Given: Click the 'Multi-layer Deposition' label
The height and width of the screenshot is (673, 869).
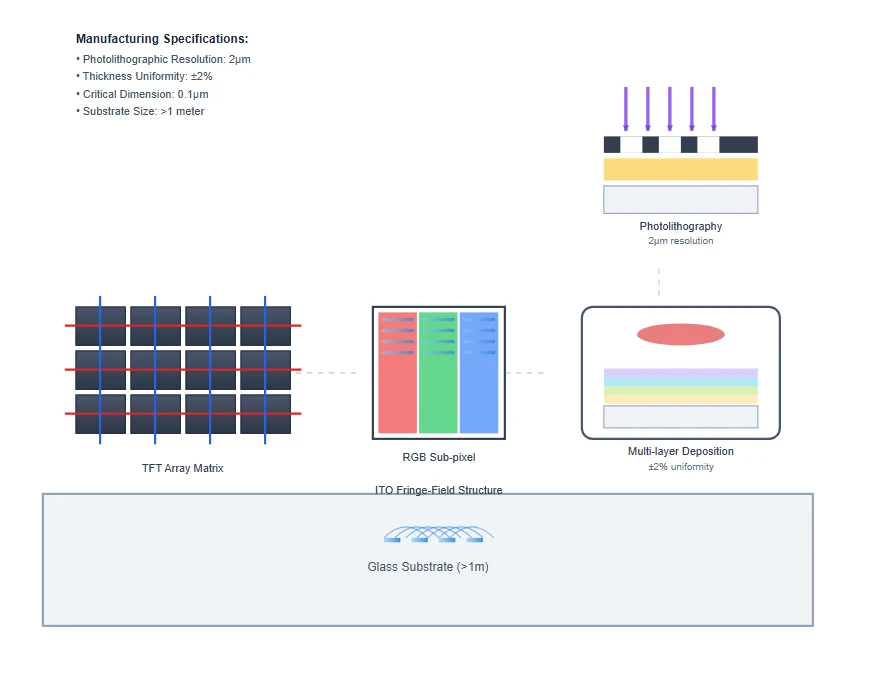Looking at the screenshot, I should tap(681, 451).
